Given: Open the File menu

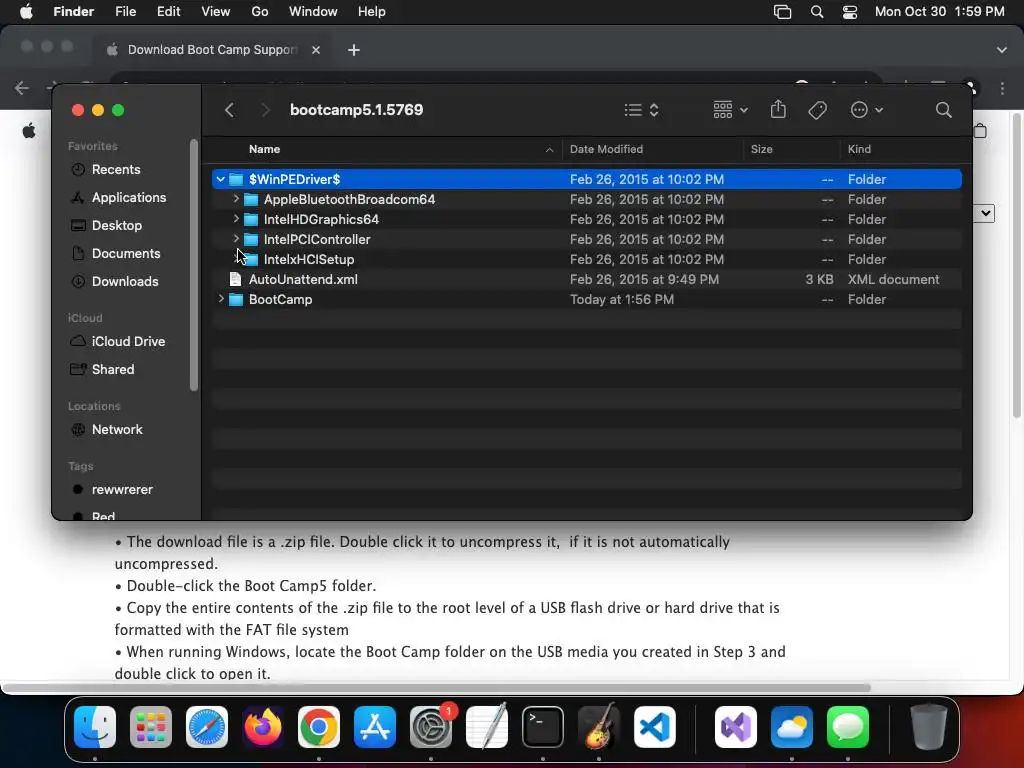Looking at the screenshot, I should (x=125, y=12).
